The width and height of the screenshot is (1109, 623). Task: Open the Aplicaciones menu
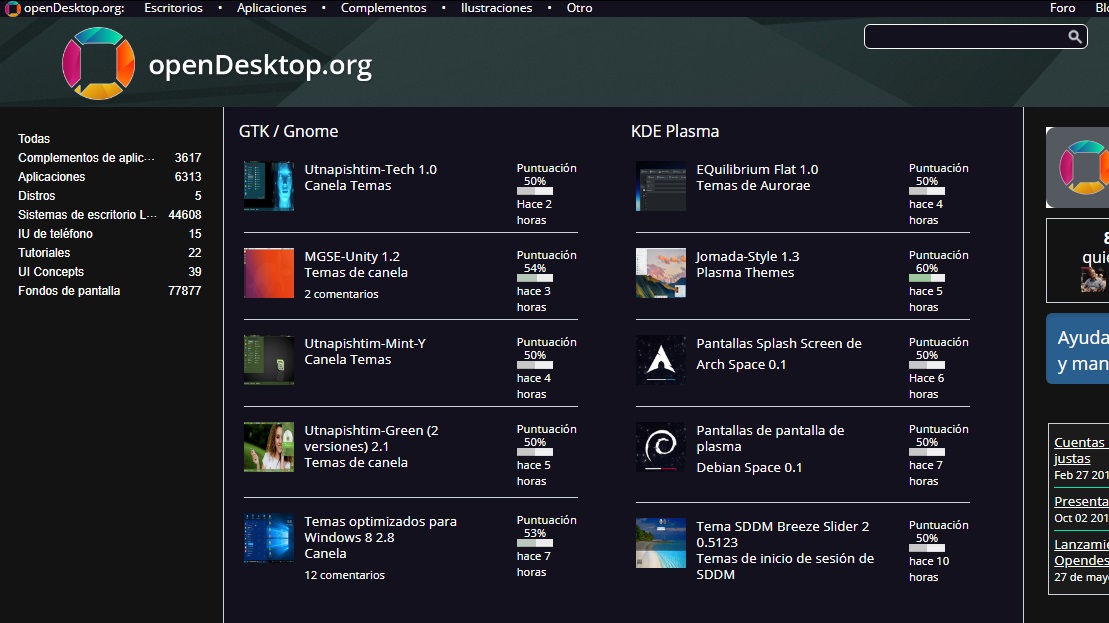coord(272,8)
